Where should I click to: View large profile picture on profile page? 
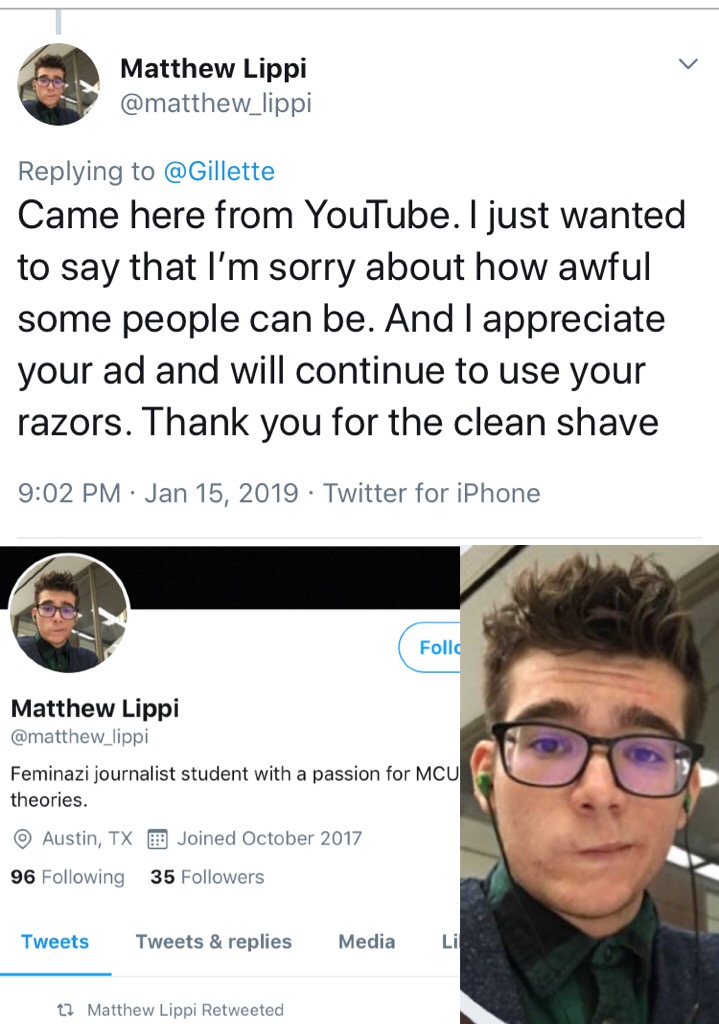pyautogui.click(x=69, y=614)
